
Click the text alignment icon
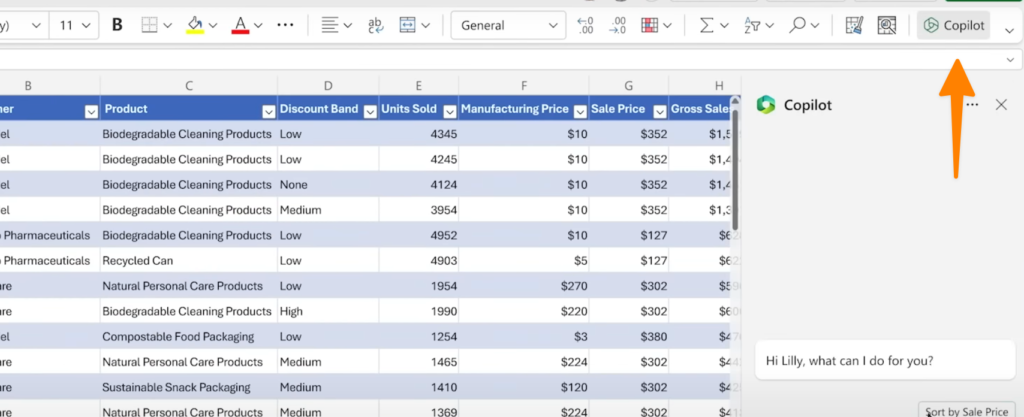coord(331,25)
